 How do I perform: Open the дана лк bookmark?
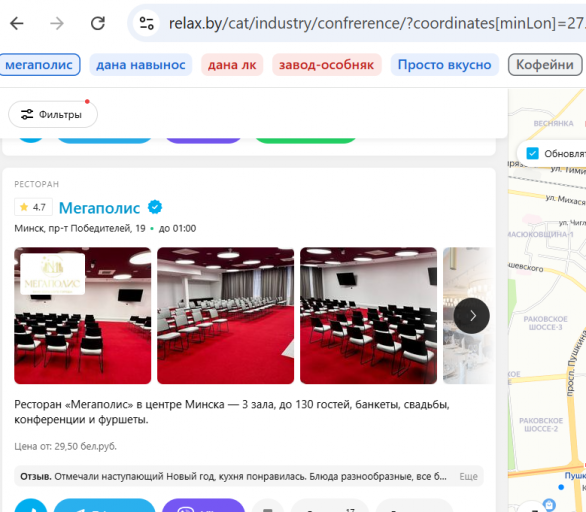(232, 65)
